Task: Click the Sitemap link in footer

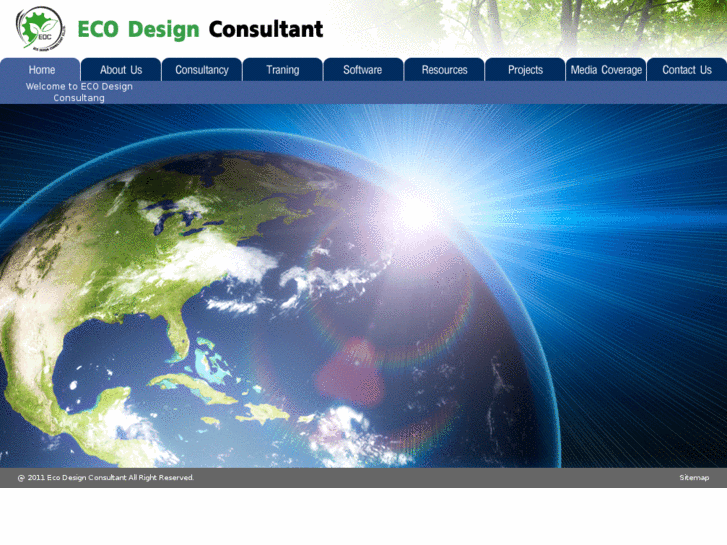Action: (694, 477)
